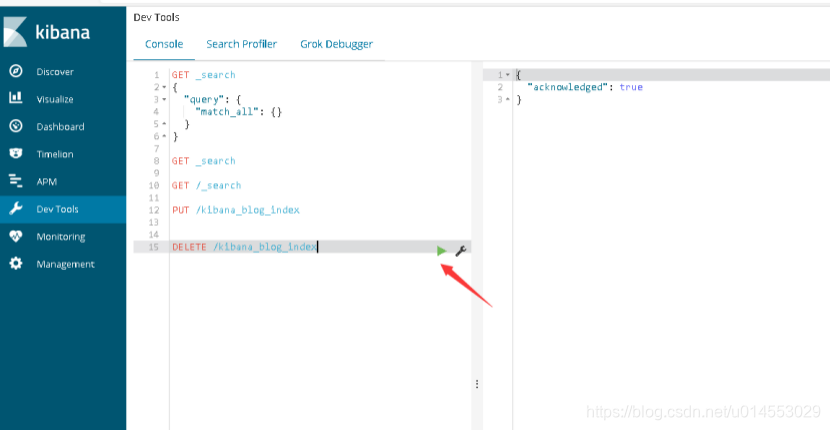Toggle fold arrow at editor line 5
This screenshot has height=430, width=830.
164,124
